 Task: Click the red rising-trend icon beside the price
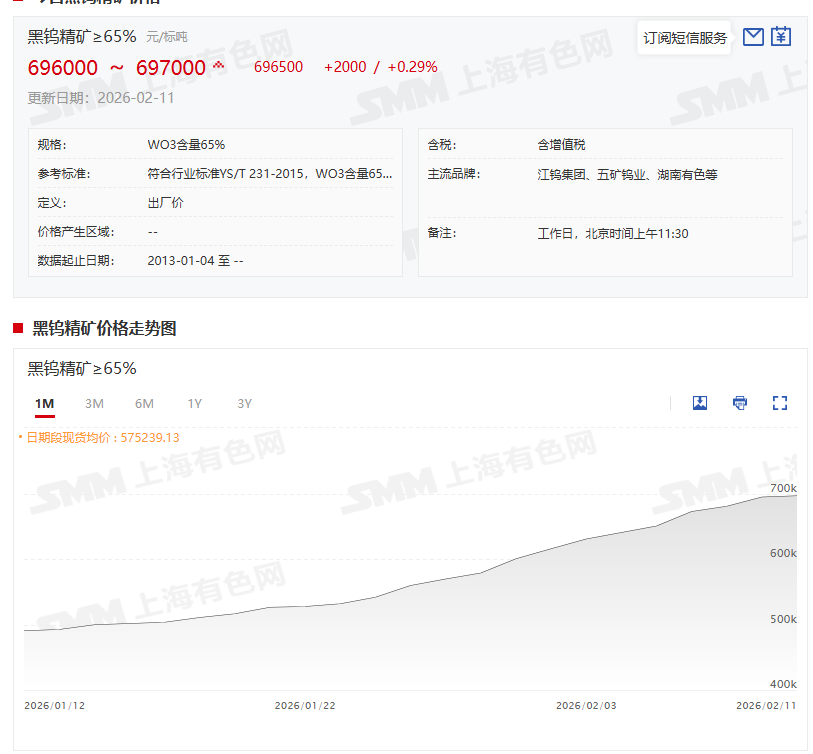[x=219, y=67]
